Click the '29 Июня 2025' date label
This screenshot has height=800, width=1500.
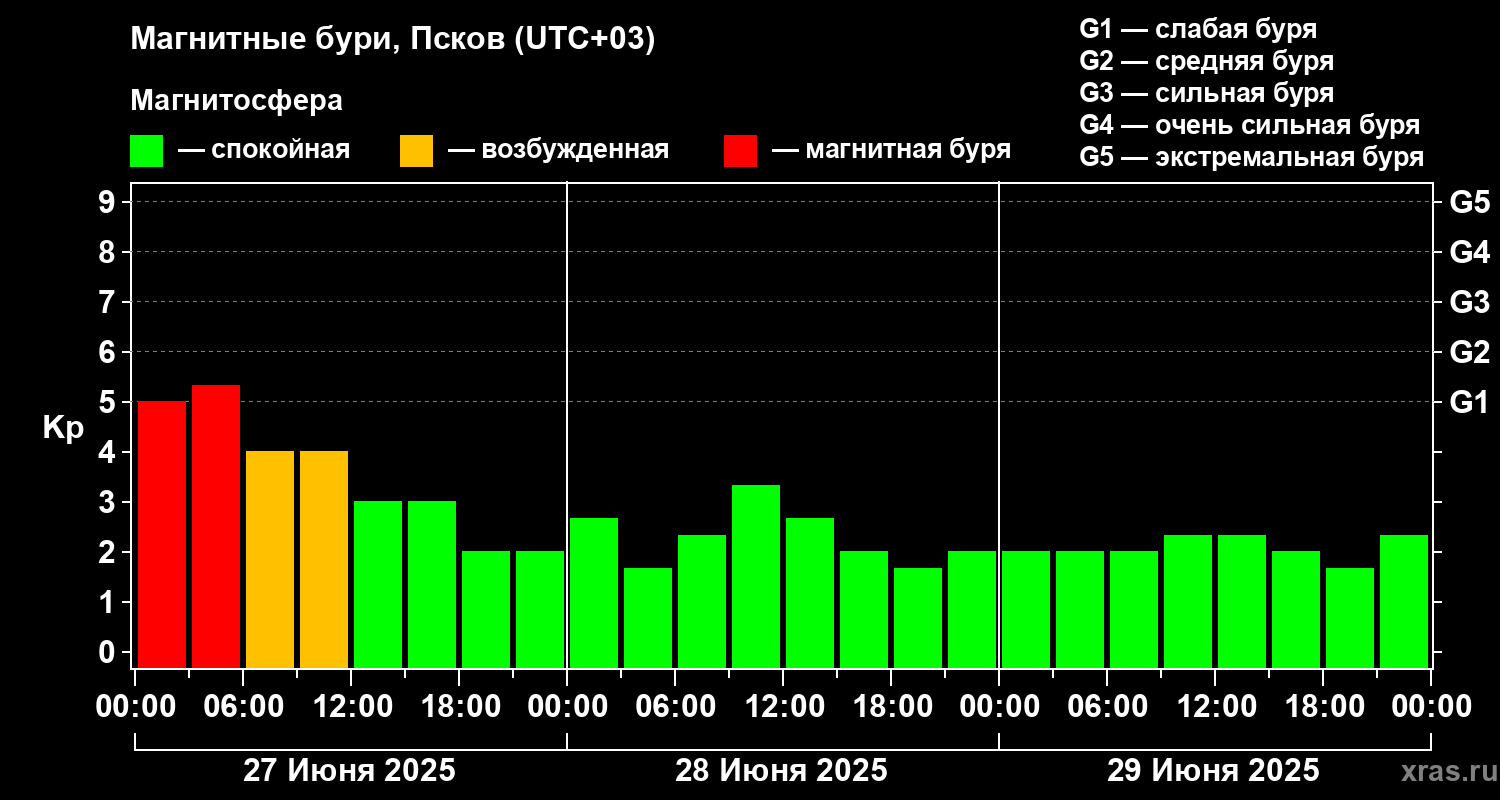pyautogui.click(x=1213, y=771)
